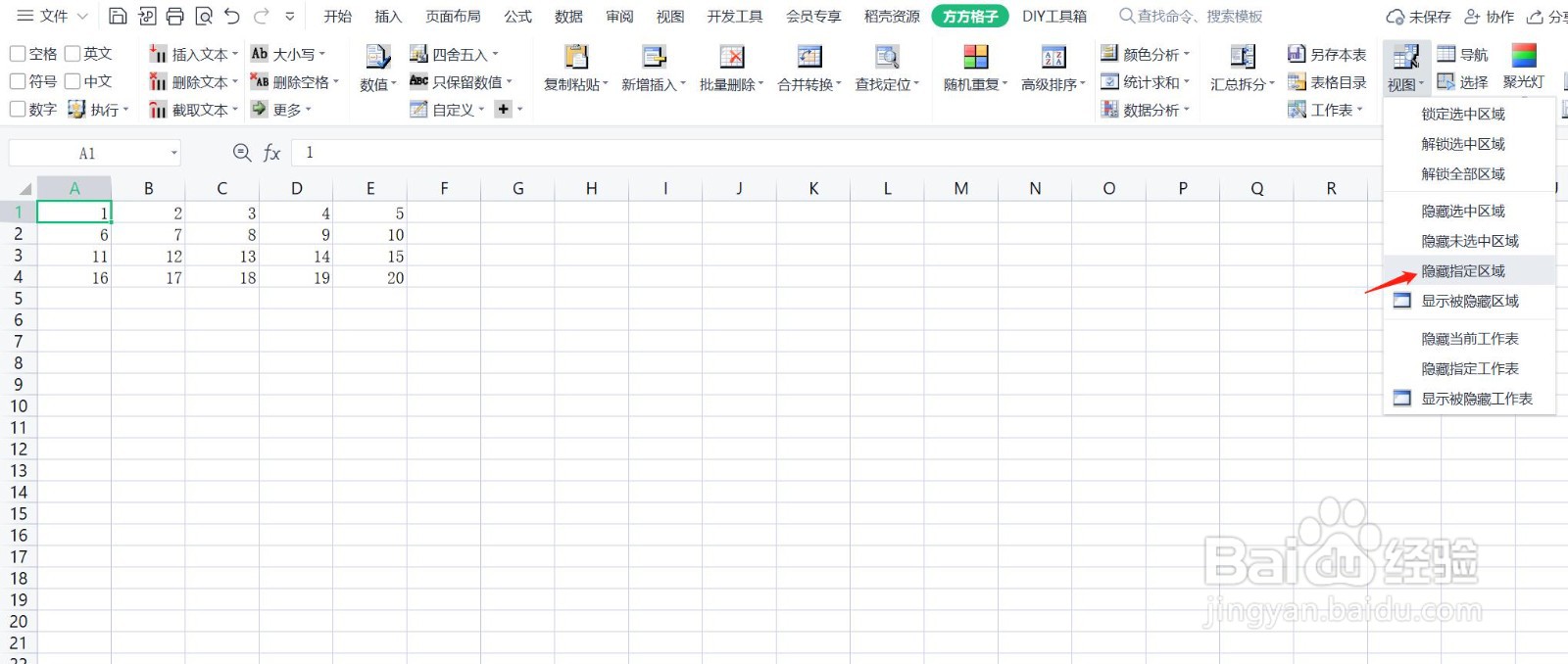
Task: Toggle the 数字 checkbox
Action: (18, 109)
